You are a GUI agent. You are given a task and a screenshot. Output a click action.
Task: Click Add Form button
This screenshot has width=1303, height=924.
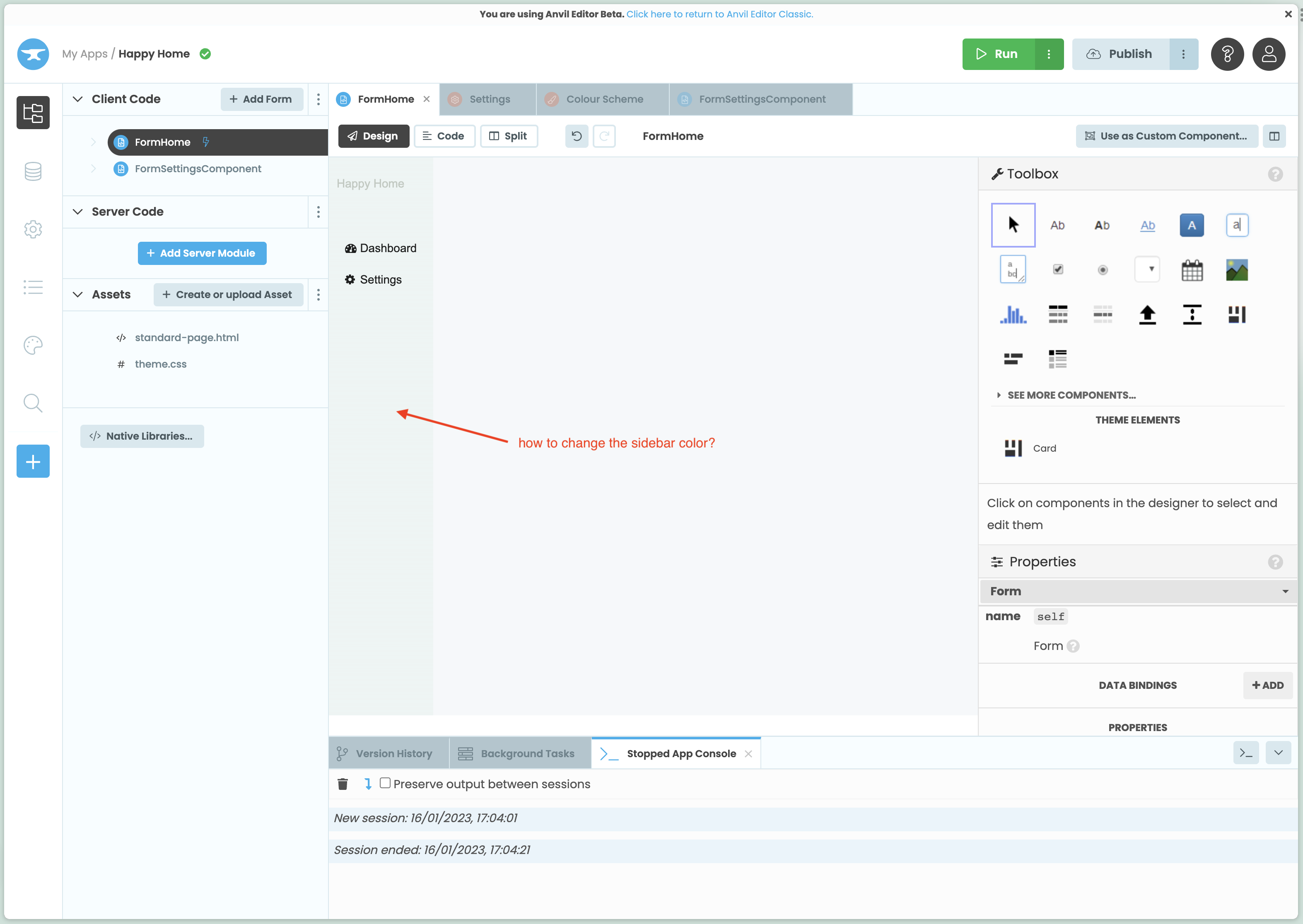pos(261,99)
